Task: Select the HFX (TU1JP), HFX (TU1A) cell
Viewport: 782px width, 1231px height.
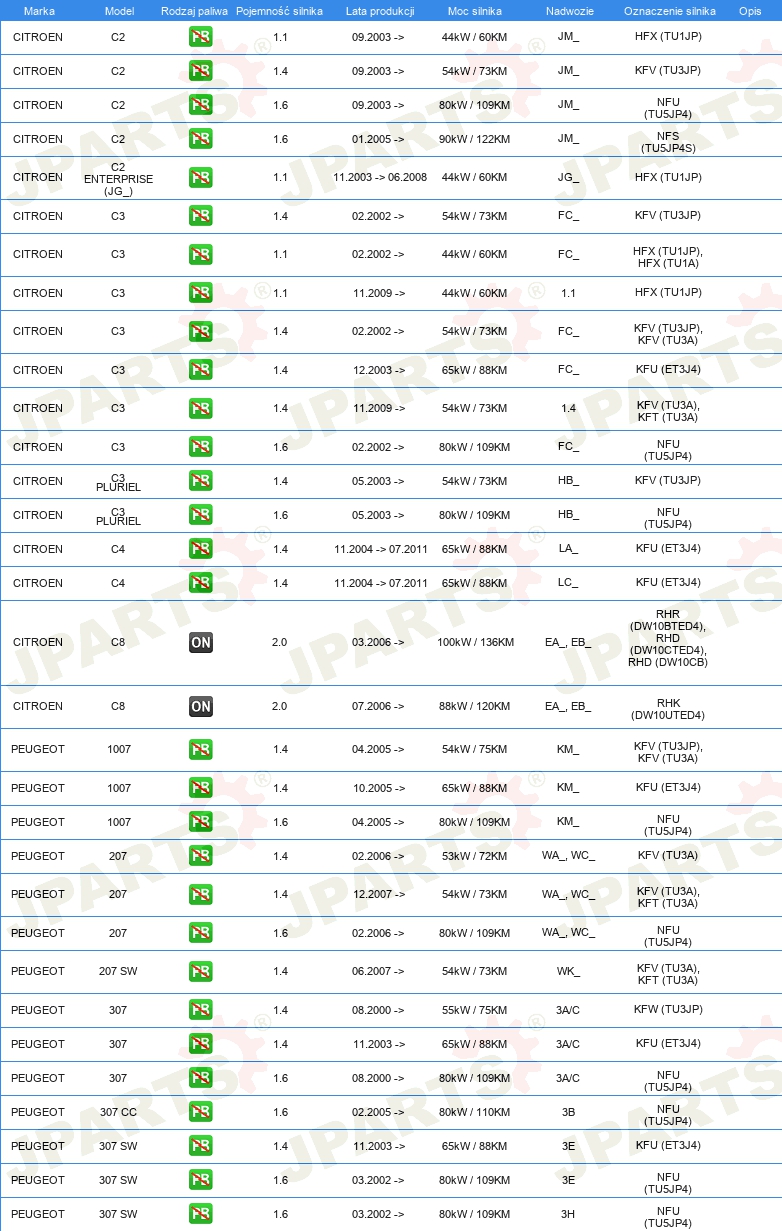Action: pos(668,255)
